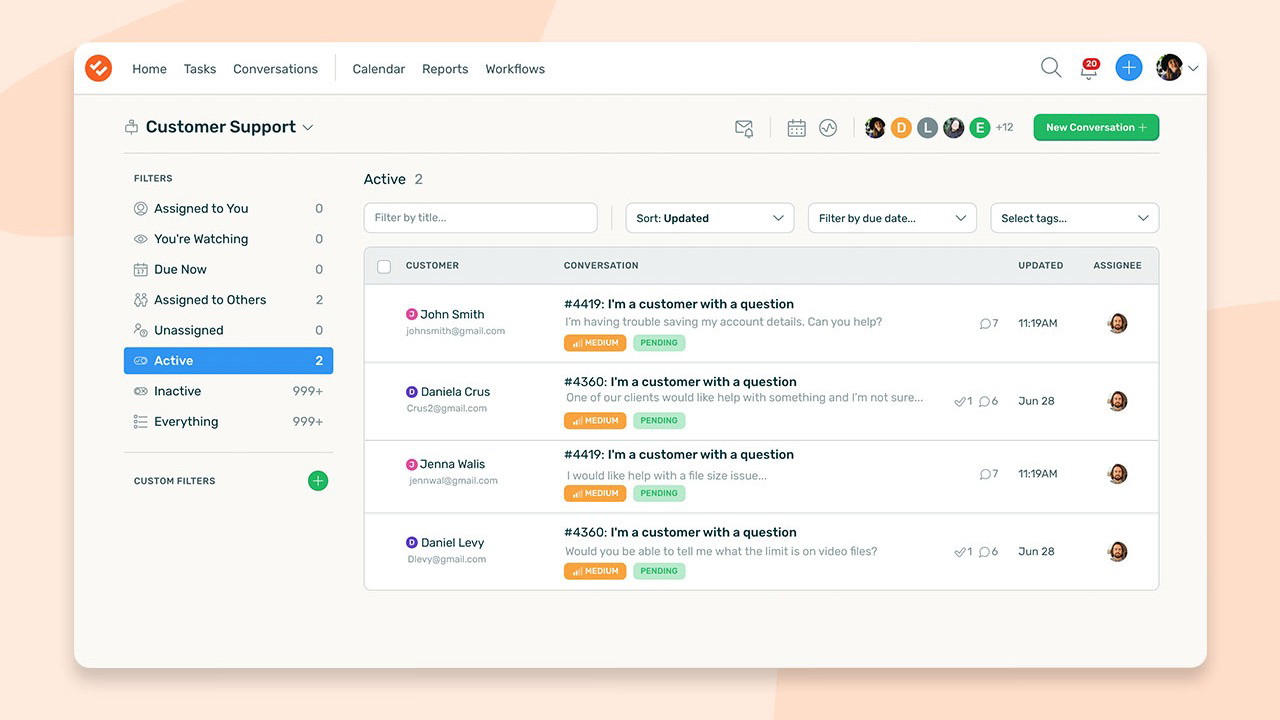Click the MEDIUM priority tag for John Smith

[x=595, y=343]
